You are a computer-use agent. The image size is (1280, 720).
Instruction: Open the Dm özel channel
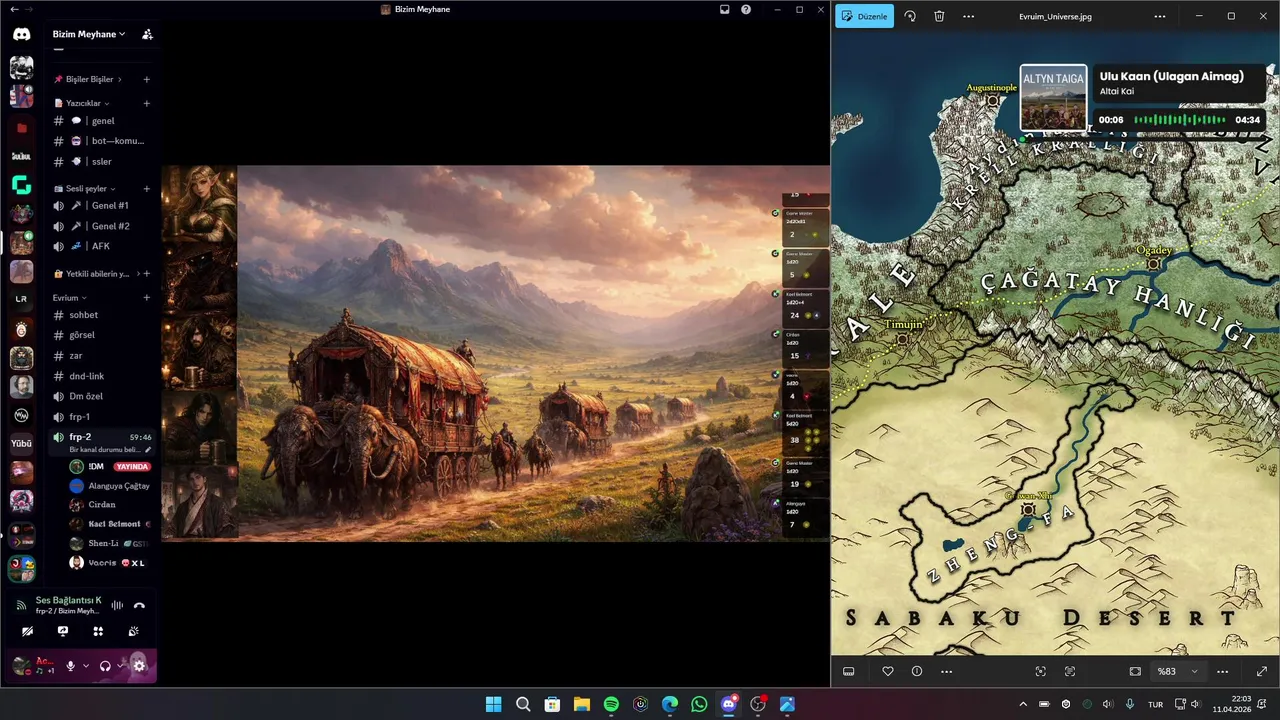(x=102, y=396)
